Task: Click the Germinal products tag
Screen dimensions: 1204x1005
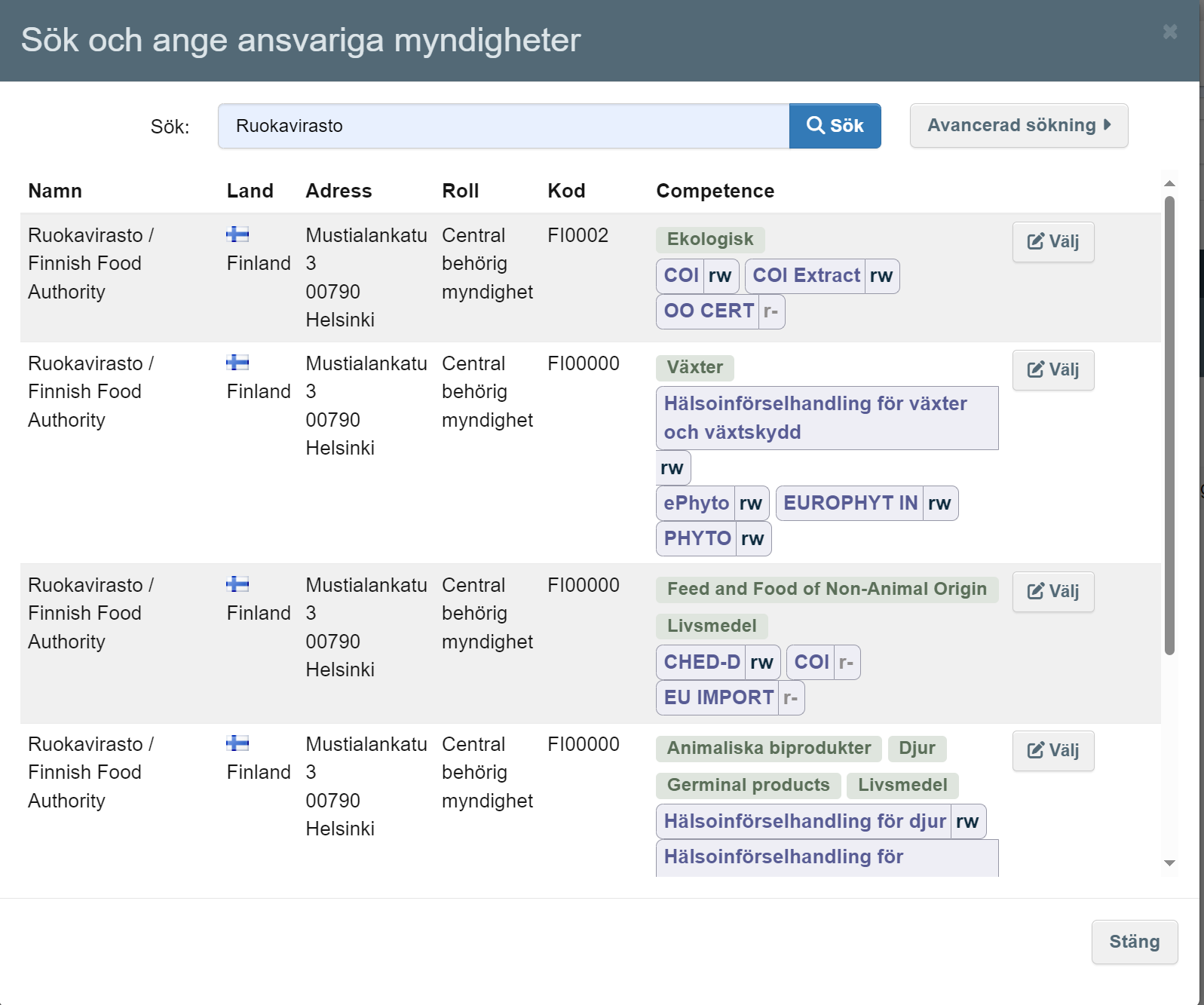Action: (748, 786)
